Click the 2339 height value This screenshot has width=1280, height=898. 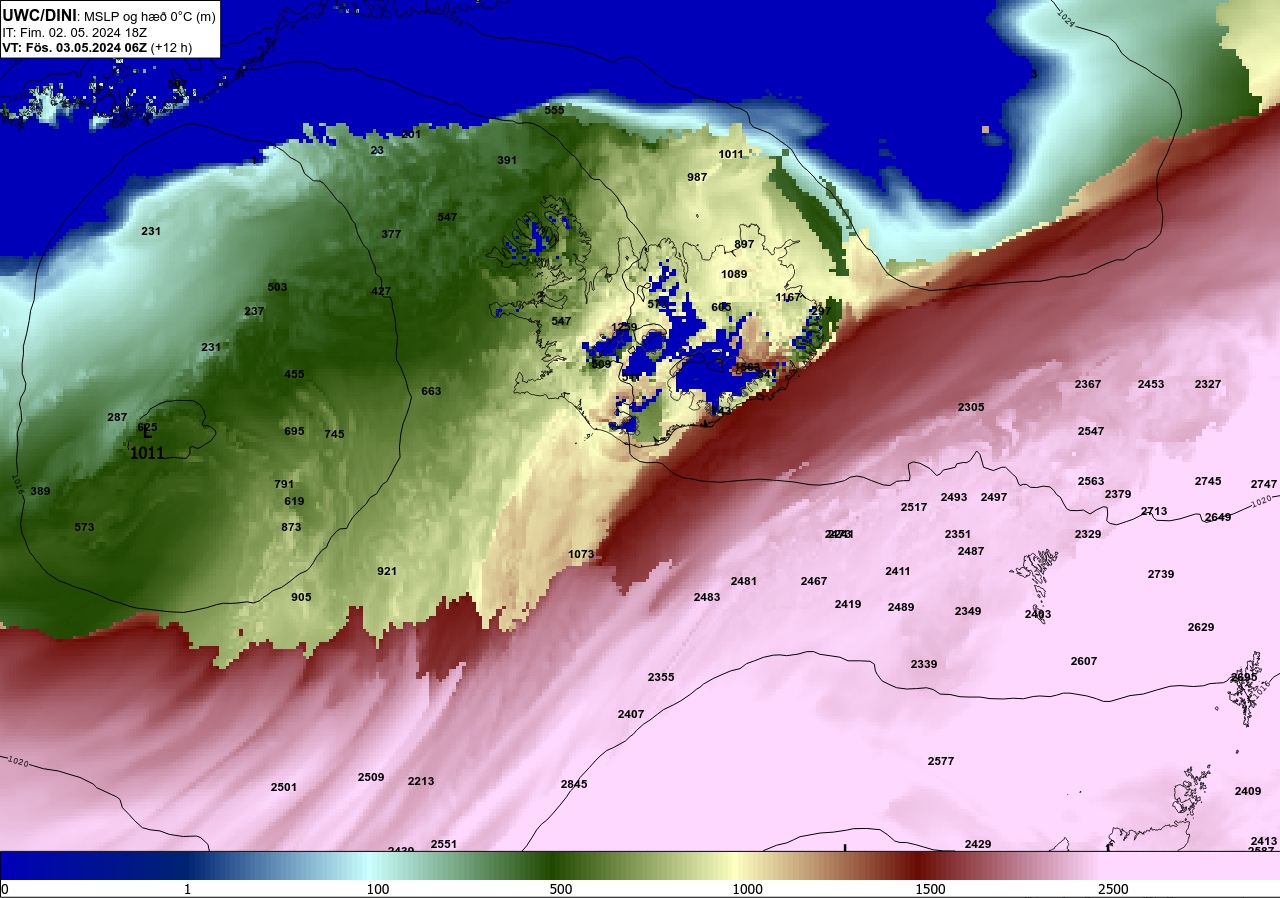(924, 664)
